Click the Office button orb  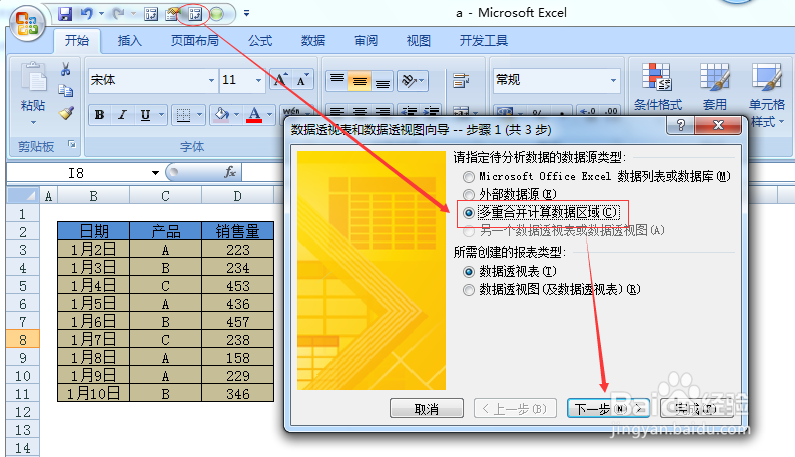coord(27,23)
